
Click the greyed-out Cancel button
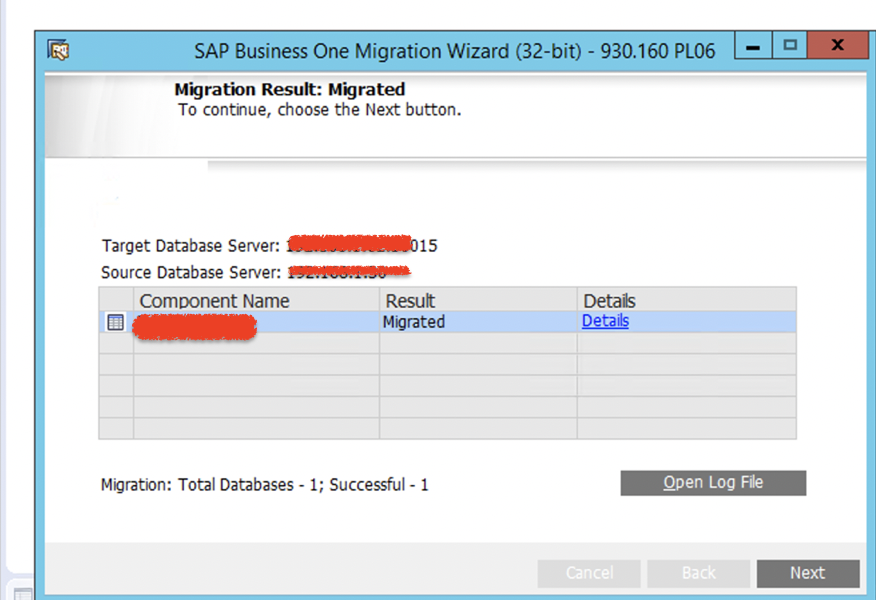point(589,573)
